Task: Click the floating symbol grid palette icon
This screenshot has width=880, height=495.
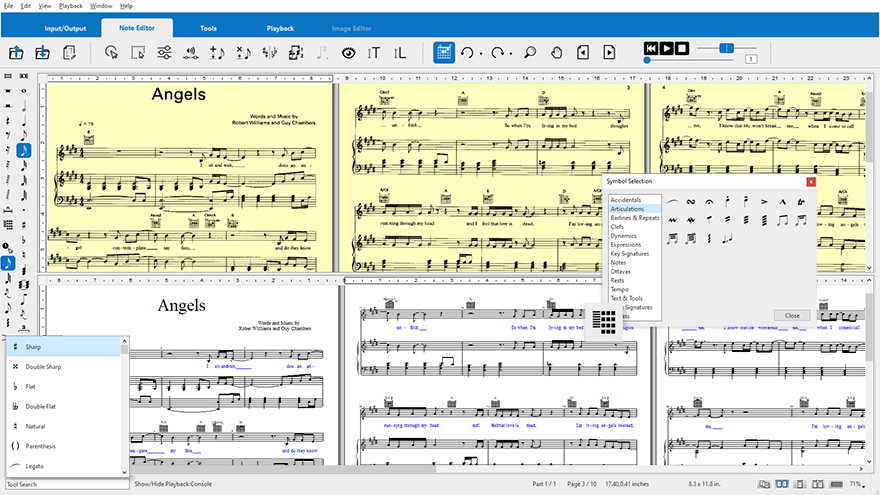Action: 604,322
